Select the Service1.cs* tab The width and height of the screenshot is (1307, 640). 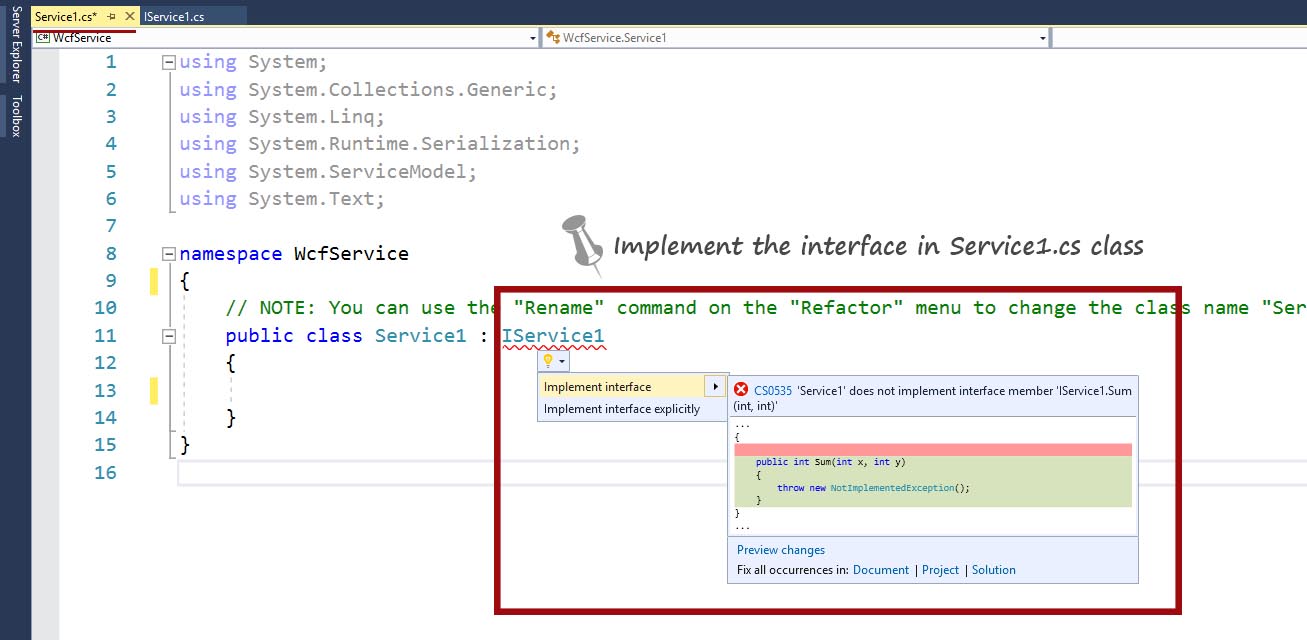(x=66, y=17)
